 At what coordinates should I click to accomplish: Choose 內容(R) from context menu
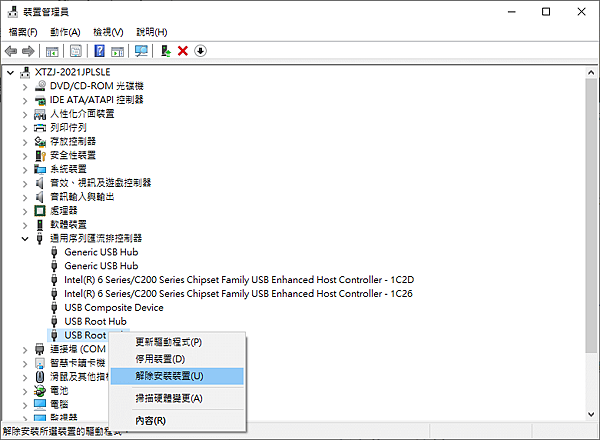pos(177,421)
